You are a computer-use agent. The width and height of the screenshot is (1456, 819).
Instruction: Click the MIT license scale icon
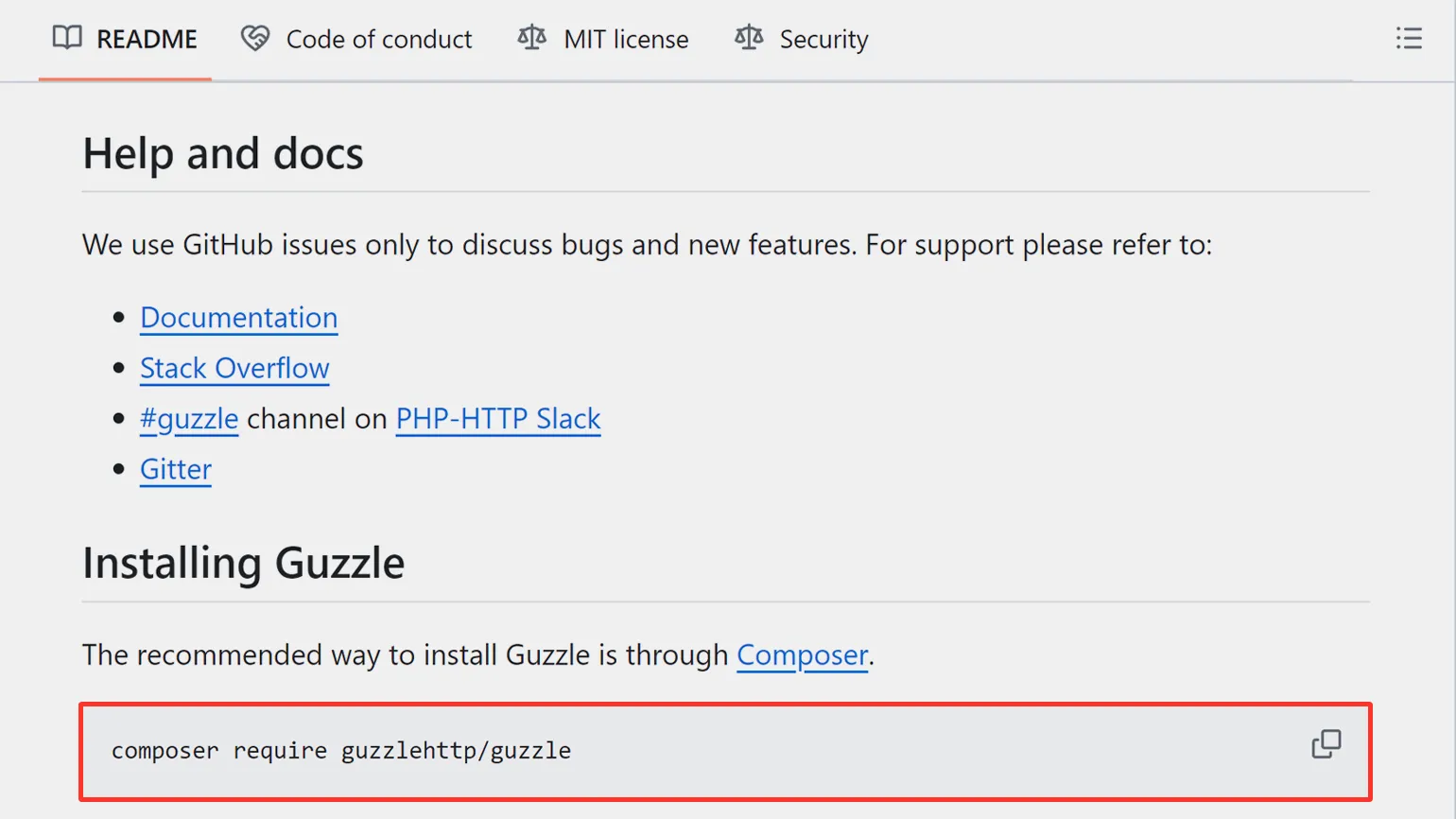[532, 38]
